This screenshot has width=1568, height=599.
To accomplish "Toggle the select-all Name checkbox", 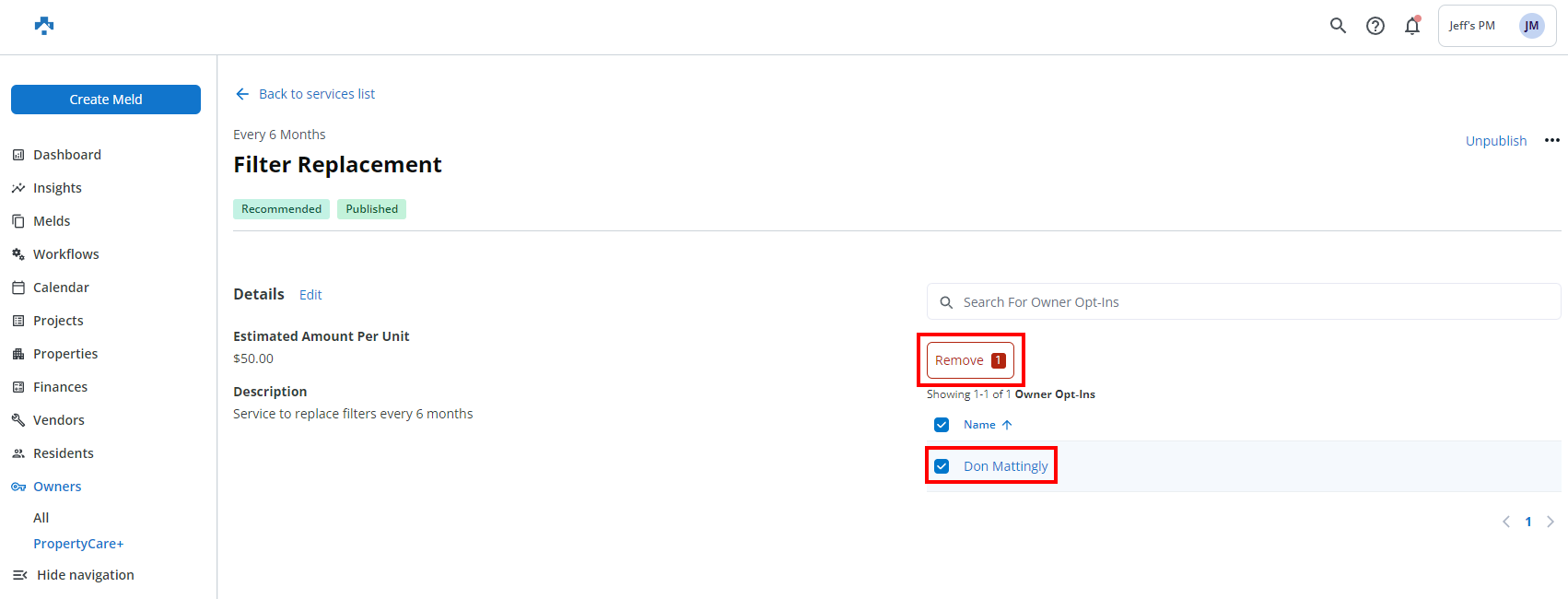I will [x=942, y=425].
